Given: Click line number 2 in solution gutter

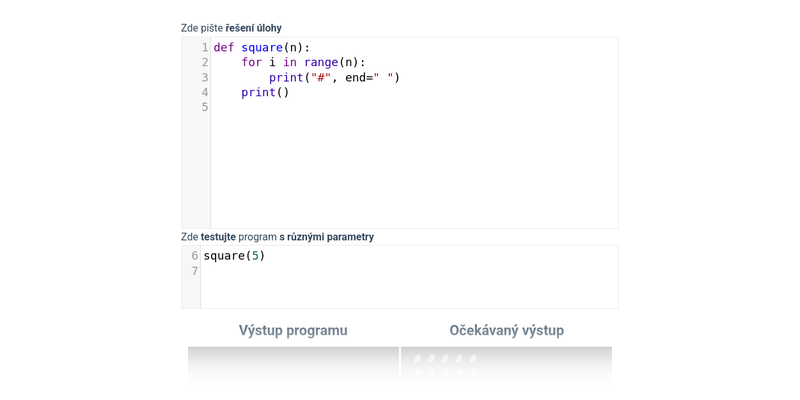Looking at the screenshot, I should (204, 63).
